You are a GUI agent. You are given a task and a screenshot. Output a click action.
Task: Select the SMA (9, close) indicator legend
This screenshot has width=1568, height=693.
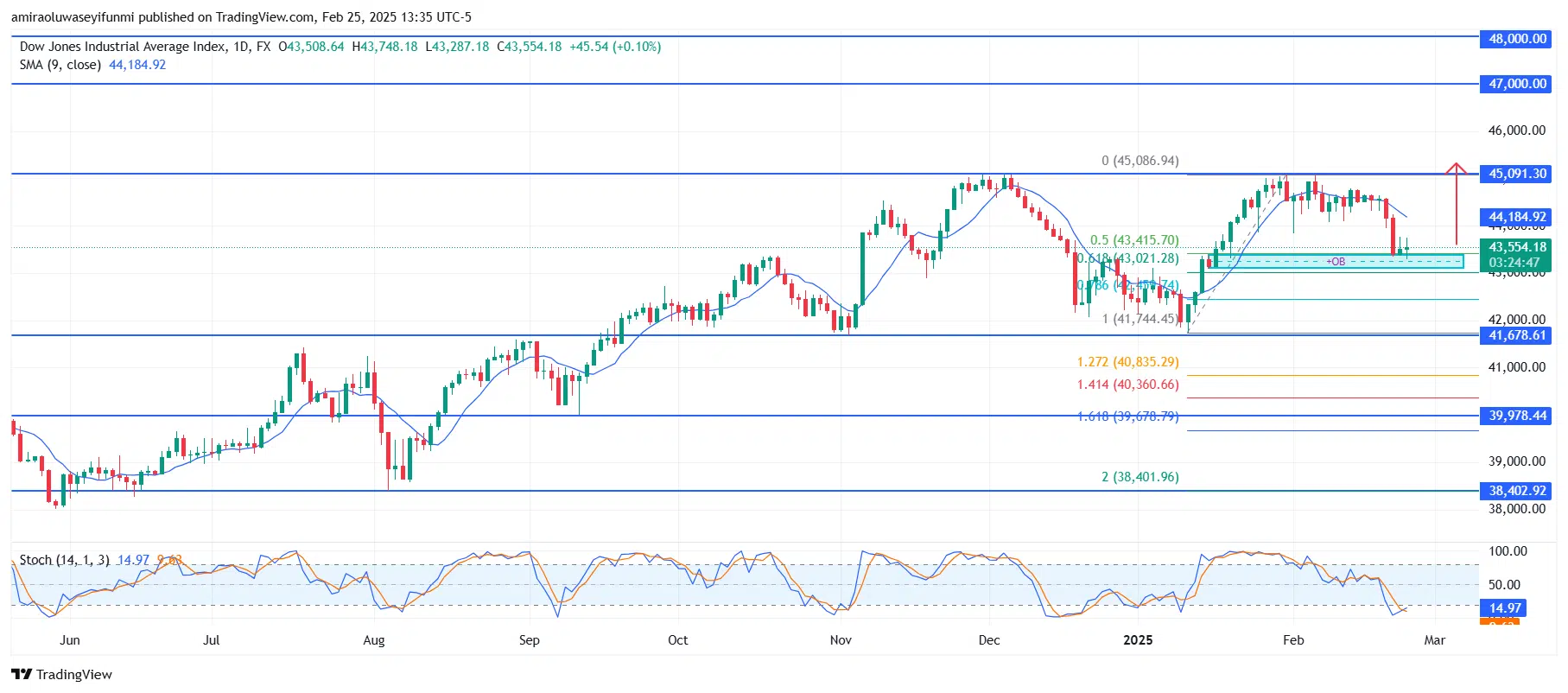pos(60,65)
